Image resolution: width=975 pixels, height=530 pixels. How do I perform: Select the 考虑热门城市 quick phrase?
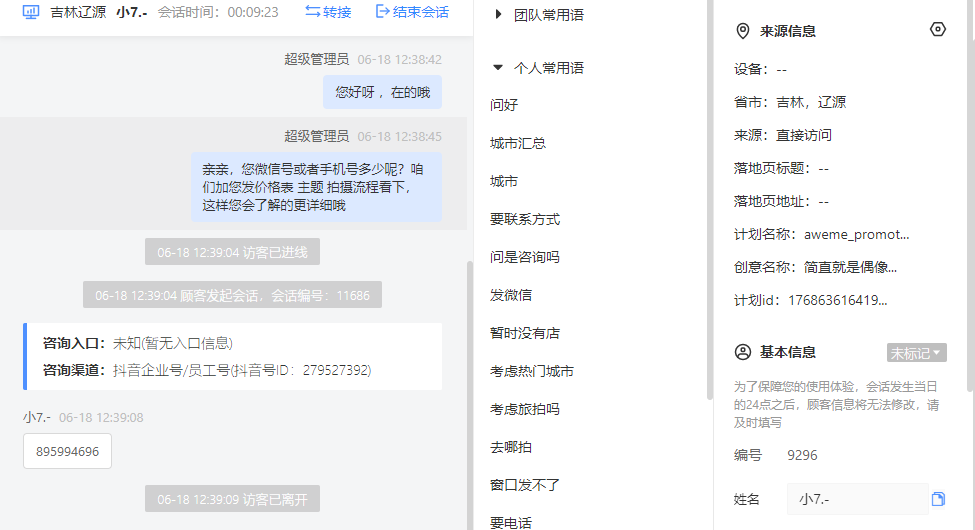click(x=532, y=371)
